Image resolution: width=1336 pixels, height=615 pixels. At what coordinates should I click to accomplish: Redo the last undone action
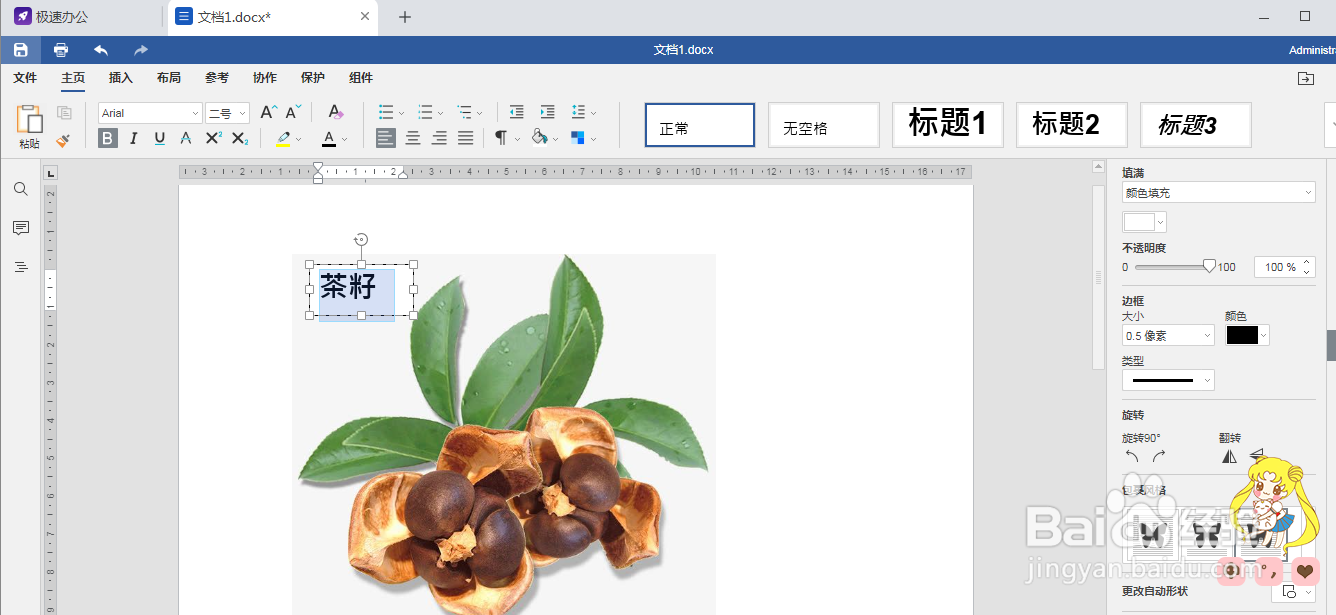141,50
